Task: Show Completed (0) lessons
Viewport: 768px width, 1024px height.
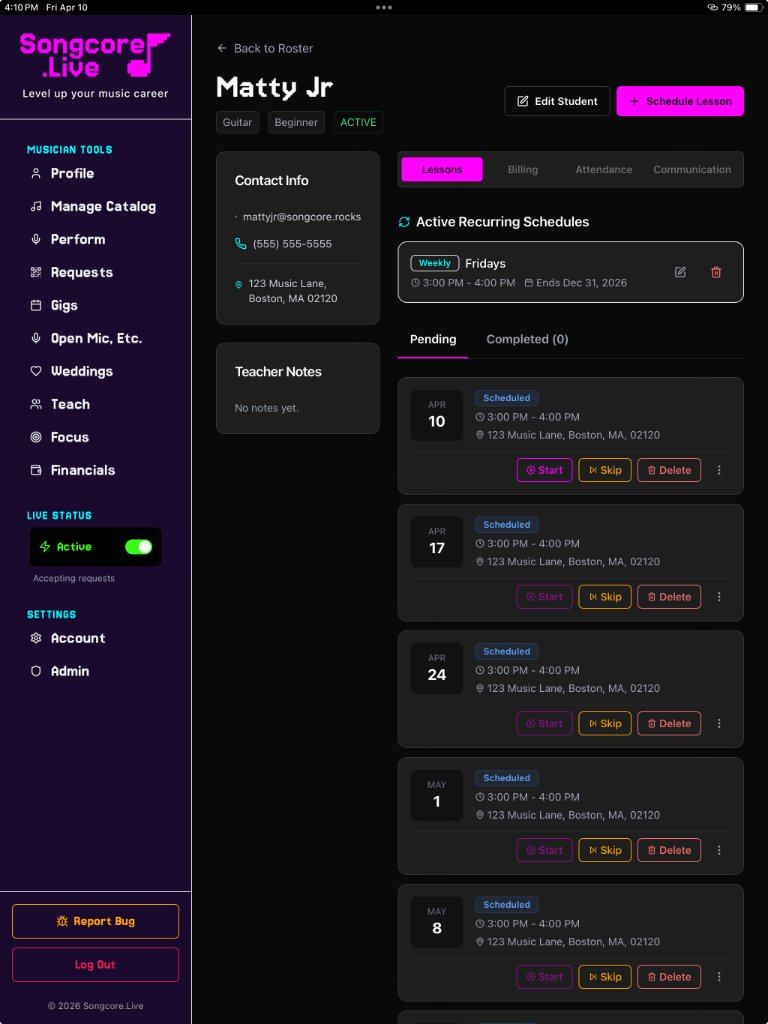Action: [527, 340]
